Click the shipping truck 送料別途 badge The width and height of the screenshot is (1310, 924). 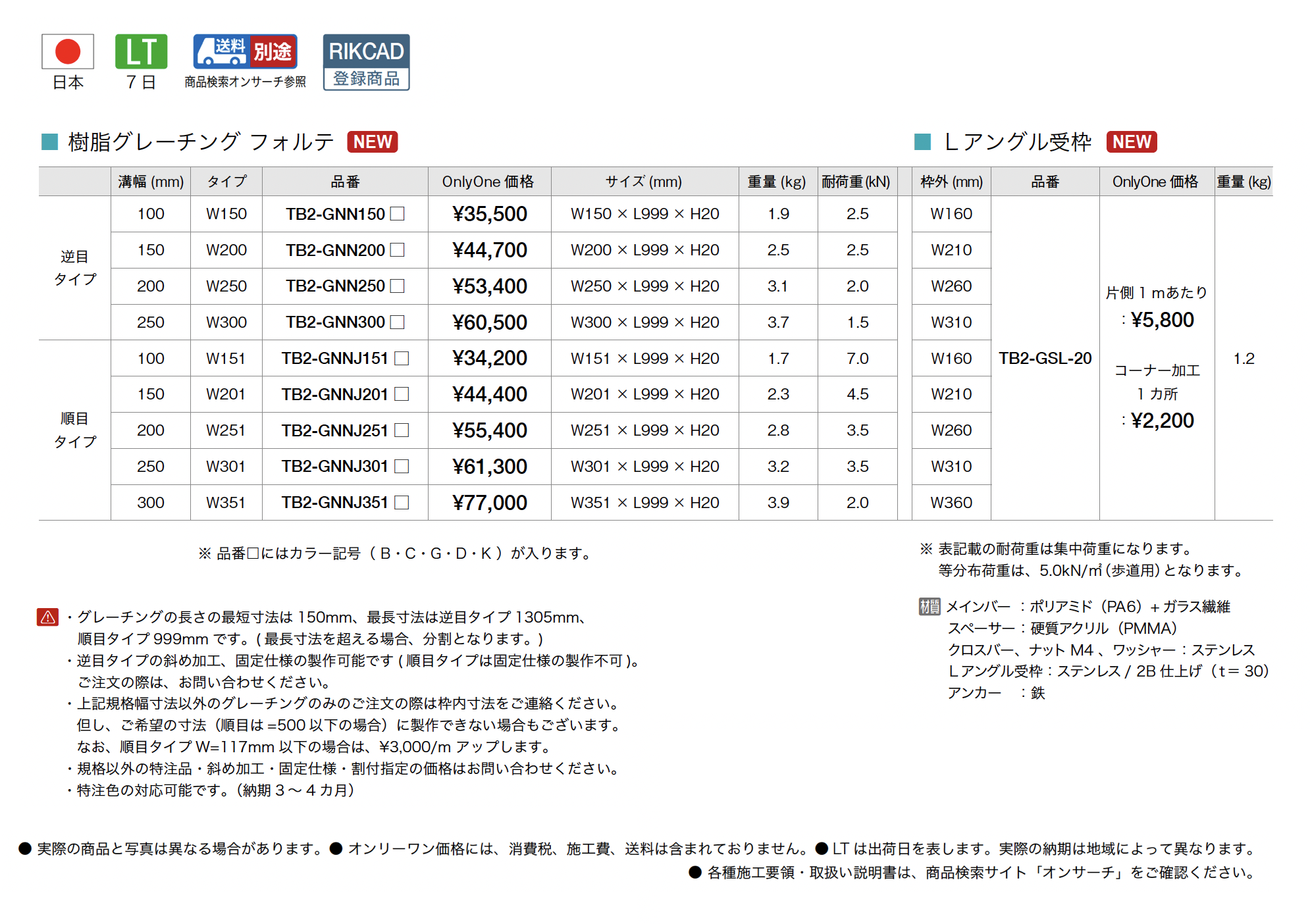click(245, 51)
